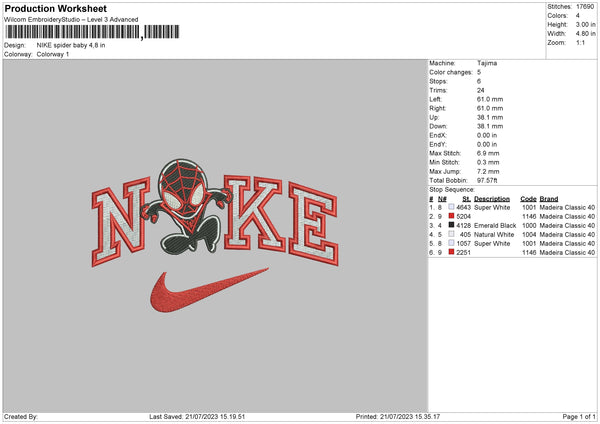Click the 'Stop Sequence:' heading

pyautogui.click(x=452, y=190)
